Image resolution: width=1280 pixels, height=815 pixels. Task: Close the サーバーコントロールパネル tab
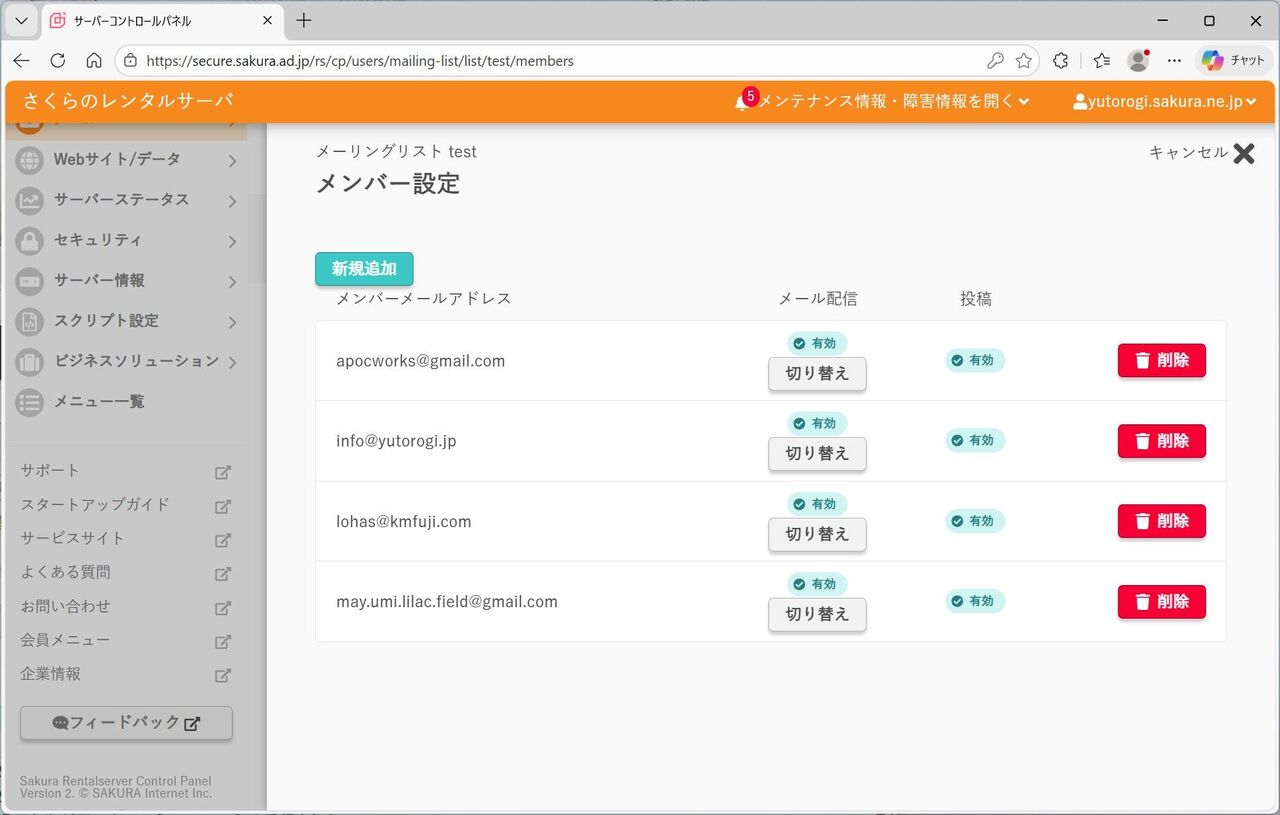(x=268, y=21)
